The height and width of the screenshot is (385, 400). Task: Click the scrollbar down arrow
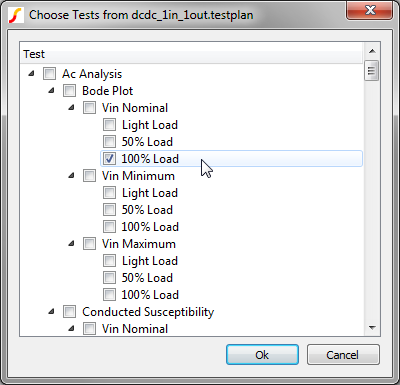click(x=372, y=328)
